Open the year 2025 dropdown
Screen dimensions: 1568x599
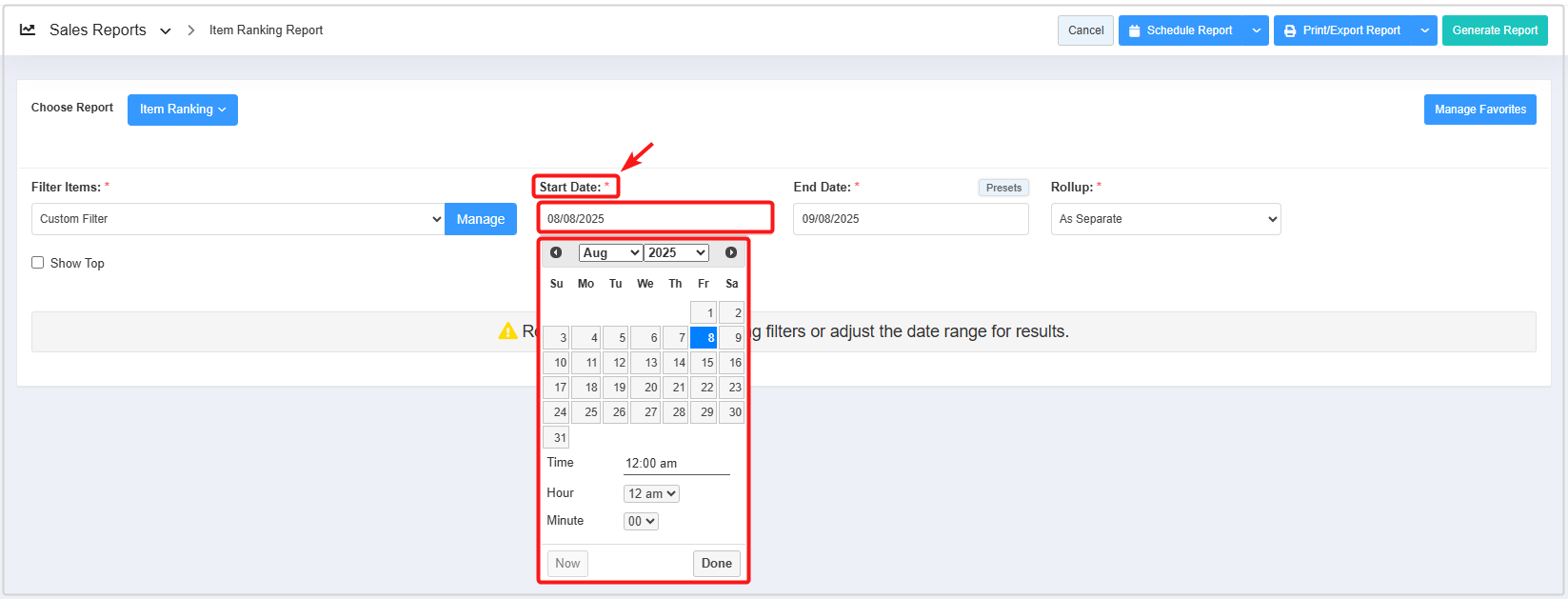tap(676, 252)
